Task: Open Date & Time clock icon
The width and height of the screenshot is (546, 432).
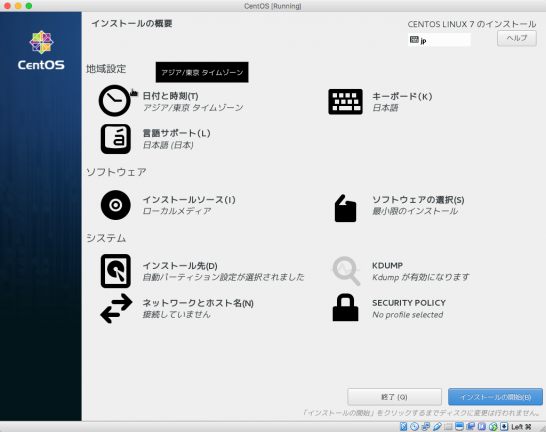Action: [115, 101]
